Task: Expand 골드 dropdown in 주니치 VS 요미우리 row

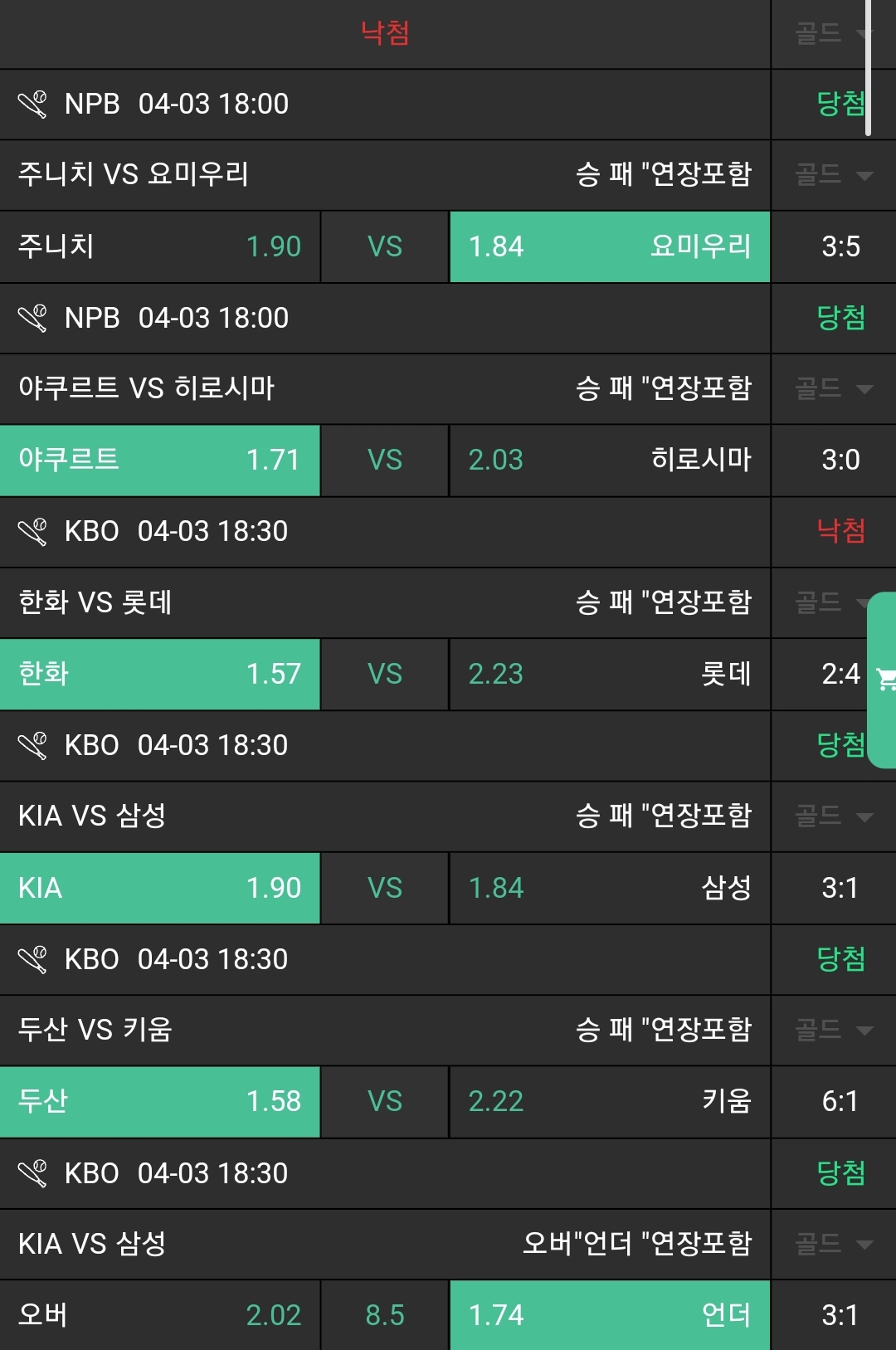Action: [x=834, y=175]
